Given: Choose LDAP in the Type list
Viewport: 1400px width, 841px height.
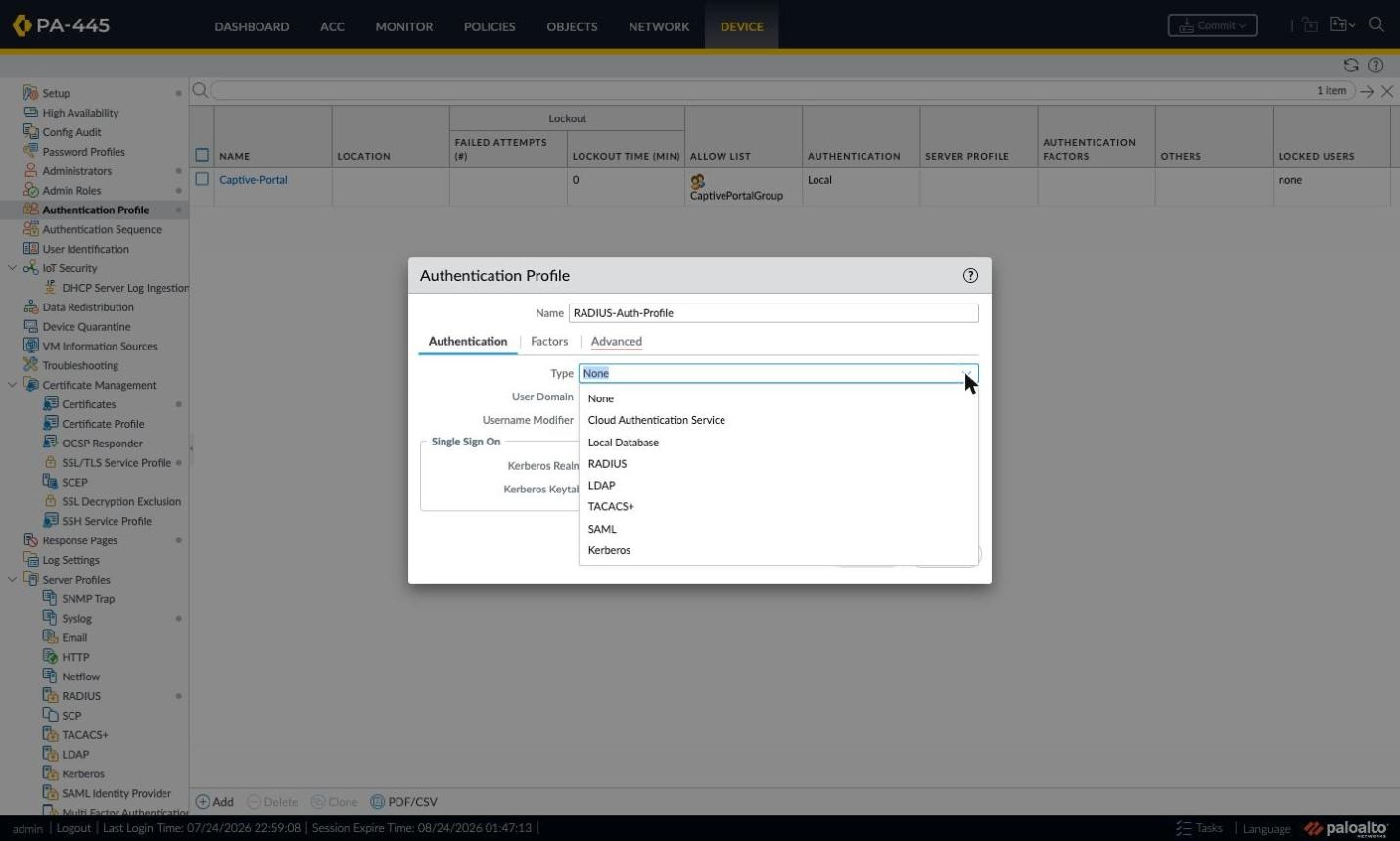Looking at the screenshot, I should [777, 486].
